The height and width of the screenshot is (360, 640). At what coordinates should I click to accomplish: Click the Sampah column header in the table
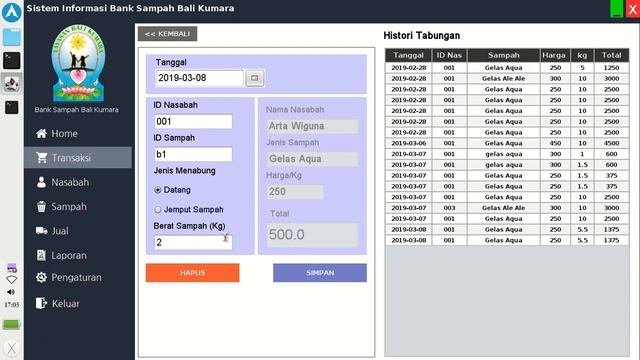(504, 55)
